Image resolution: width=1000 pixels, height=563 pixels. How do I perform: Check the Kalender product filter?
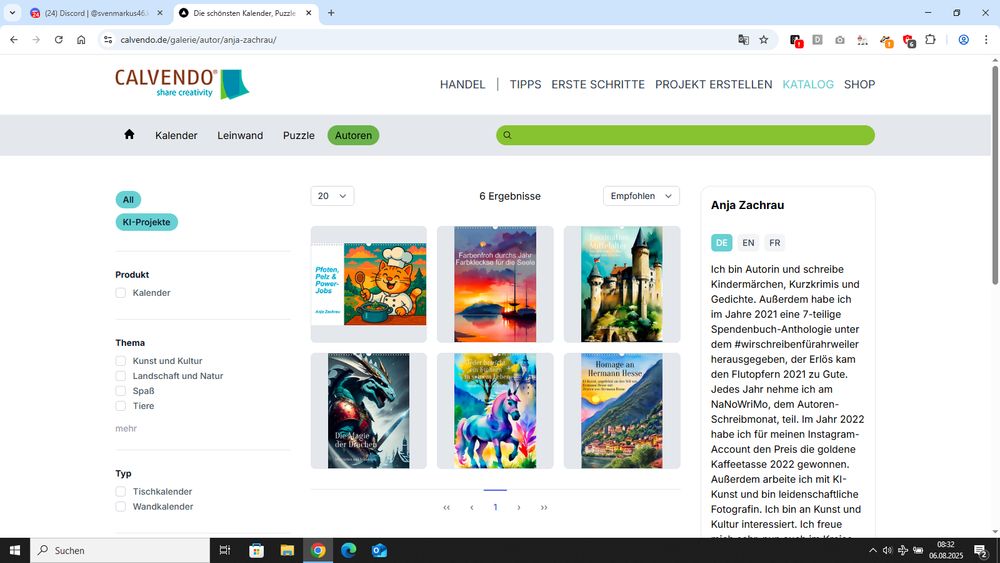click(x=121, y=293)
